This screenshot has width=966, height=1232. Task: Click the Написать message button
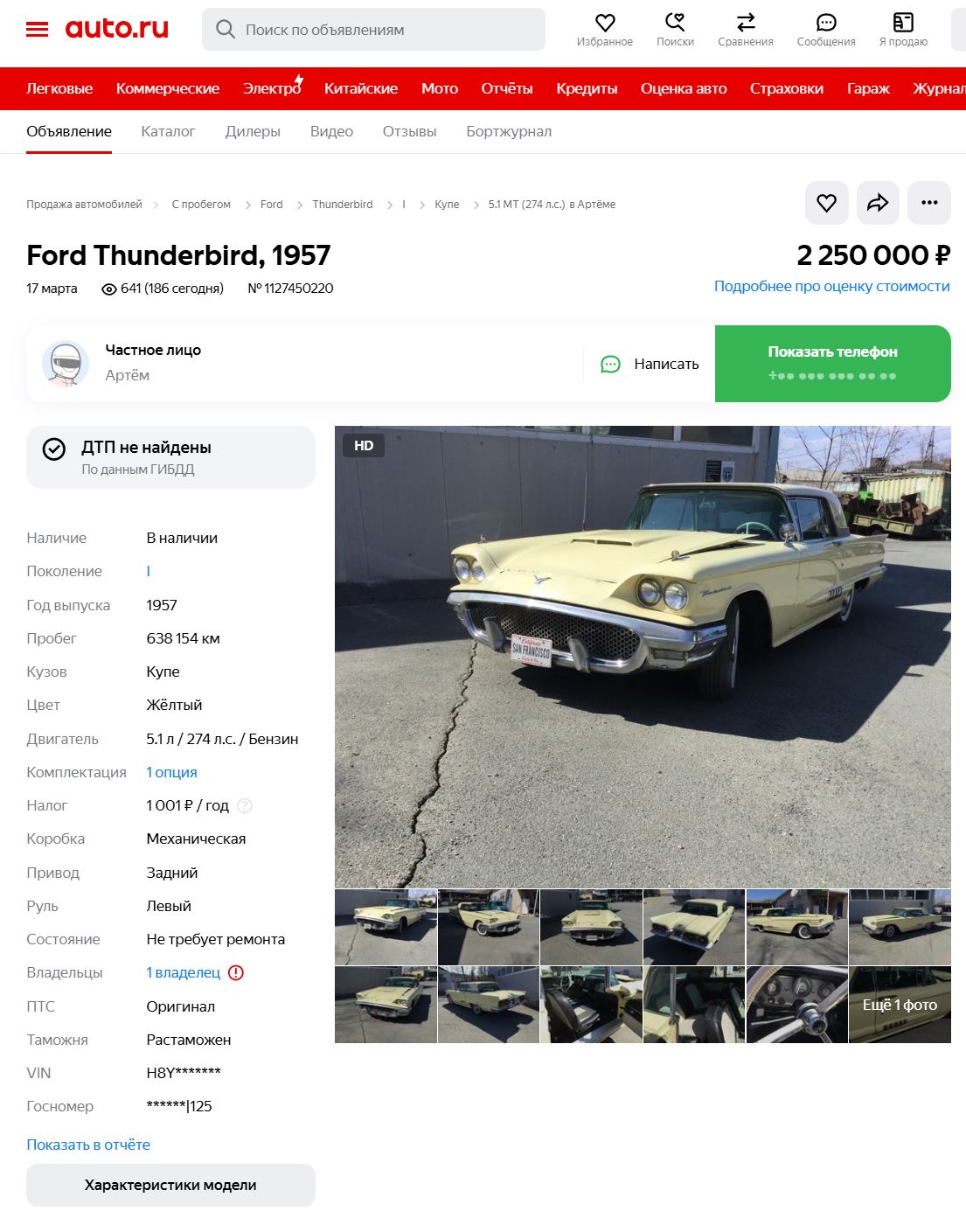[650, 364]
